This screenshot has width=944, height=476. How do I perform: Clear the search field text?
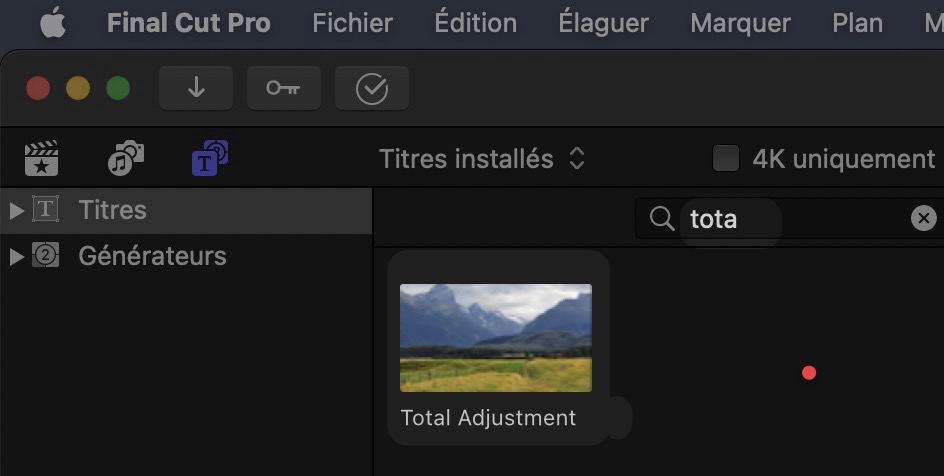[924, 218]
